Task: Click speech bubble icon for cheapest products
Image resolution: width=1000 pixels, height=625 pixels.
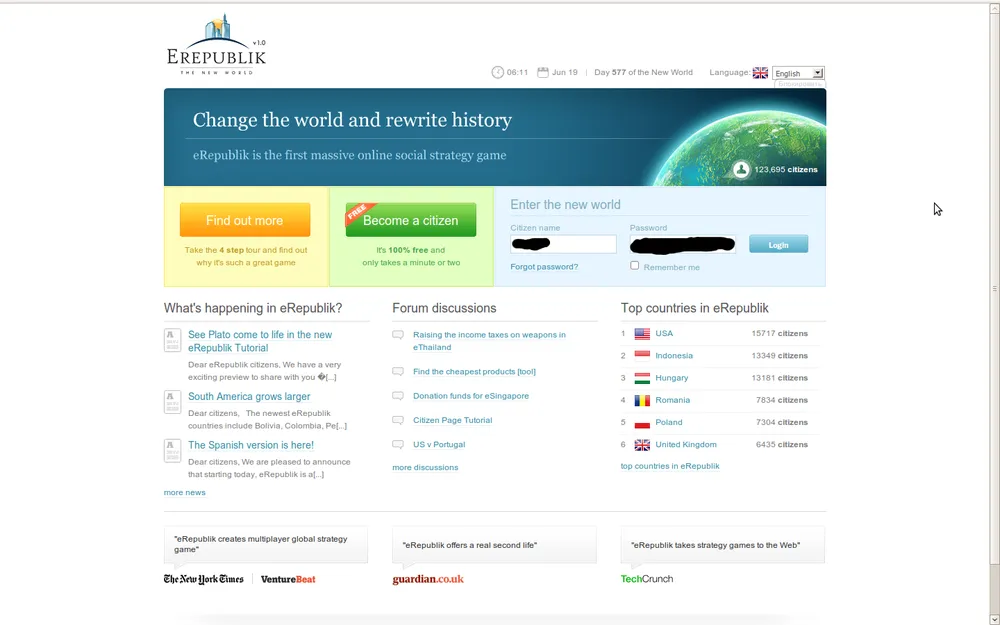Action: [398, 372]
